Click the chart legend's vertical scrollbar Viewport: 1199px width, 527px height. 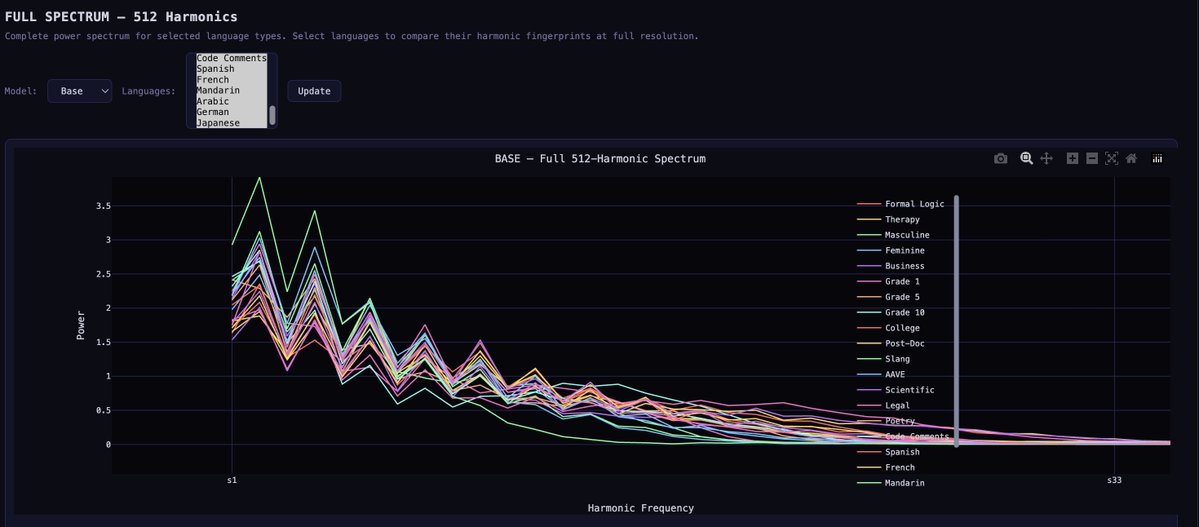956,321
